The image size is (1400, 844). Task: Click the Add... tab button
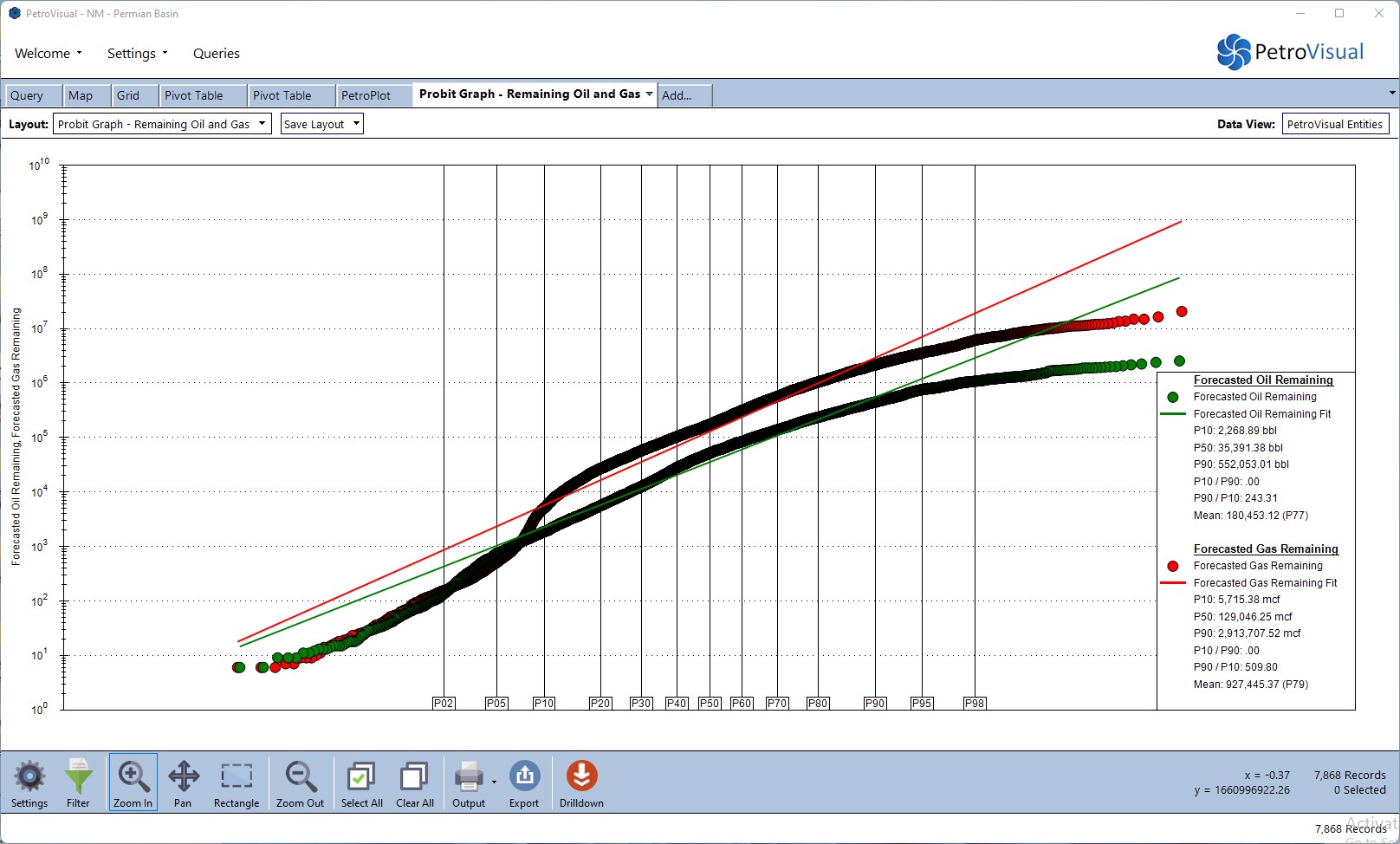click(x=677, y=95)
